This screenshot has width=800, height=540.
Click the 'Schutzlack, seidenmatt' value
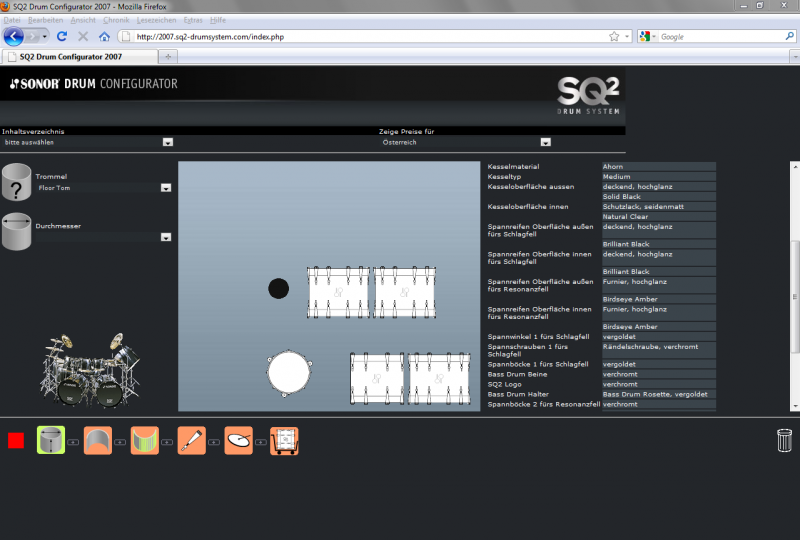[x=659, y=207]
